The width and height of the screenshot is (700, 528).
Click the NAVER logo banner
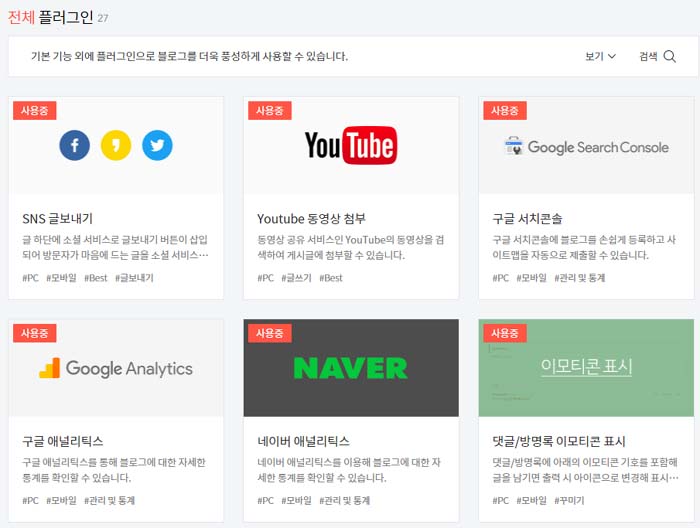pyautogui.click(x=351, y=368)
